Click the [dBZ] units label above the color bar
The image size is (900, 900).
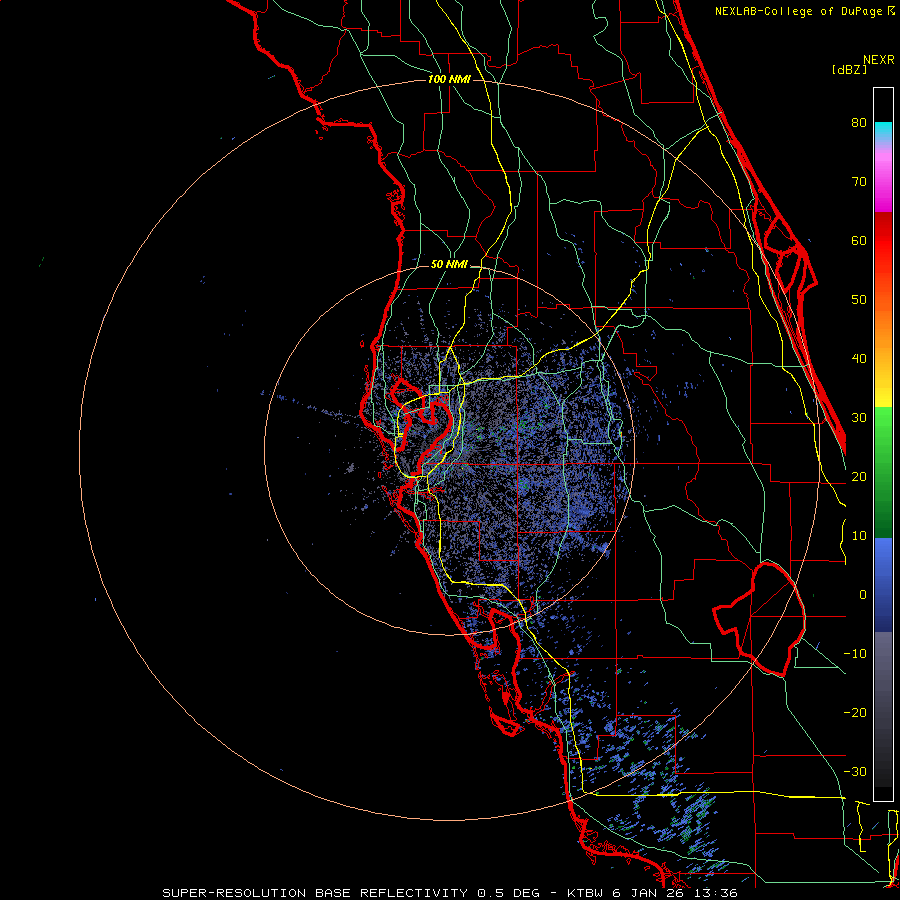(849, 69)
